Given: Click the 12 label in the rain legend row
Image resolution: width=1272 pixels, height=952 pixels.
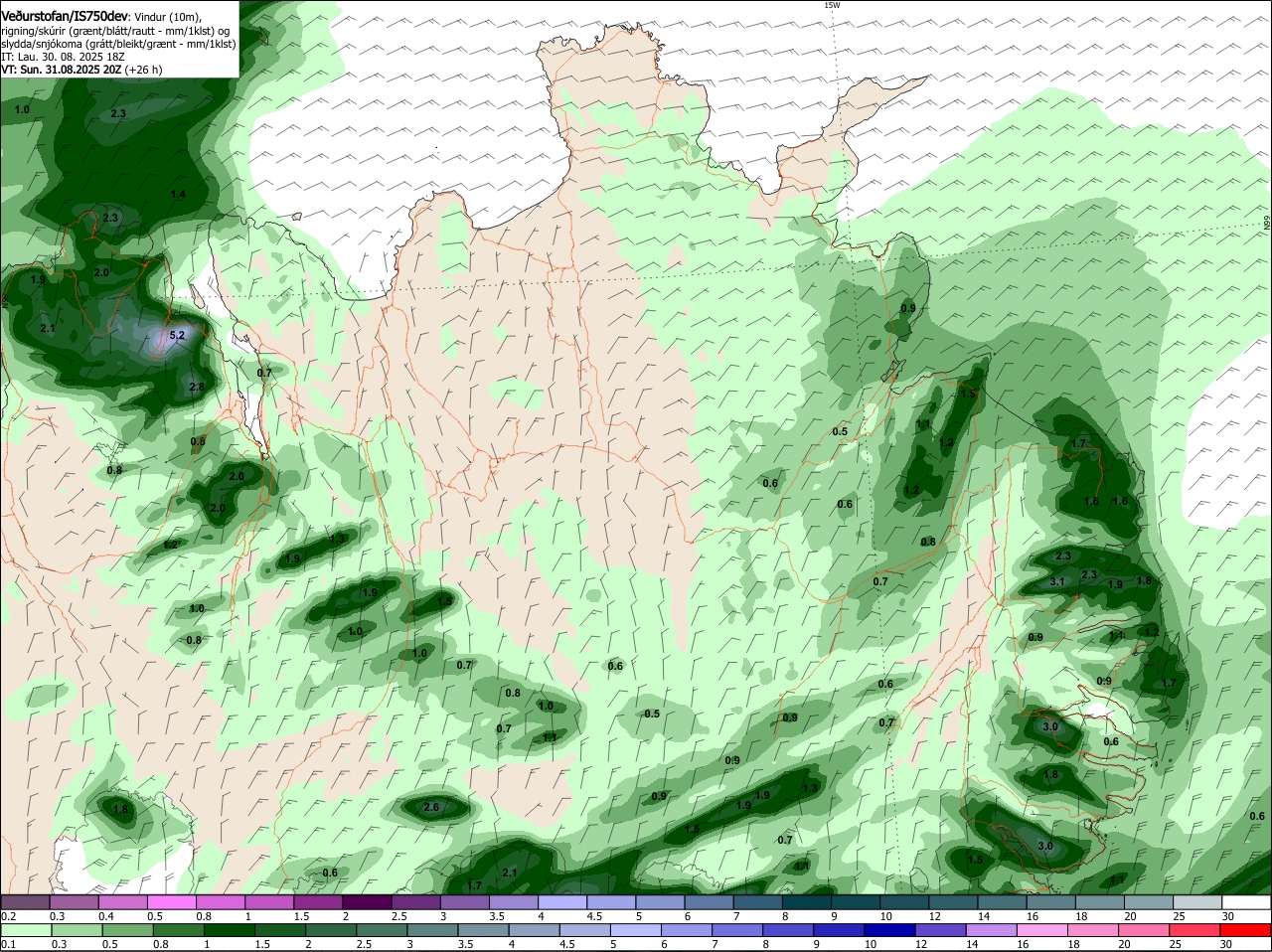Looking at the screenshot, I should 920,944.
